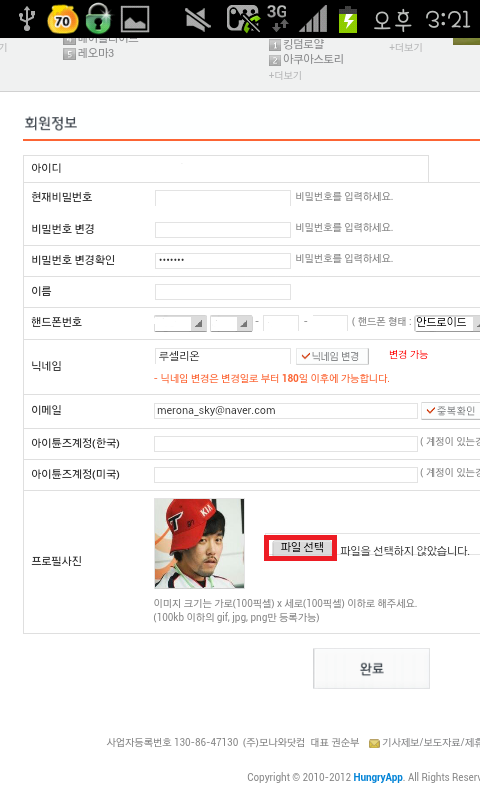Focus the 현재비밀번호 input field
The height and width of the screenshot is (800, 480).
(223, 198)
